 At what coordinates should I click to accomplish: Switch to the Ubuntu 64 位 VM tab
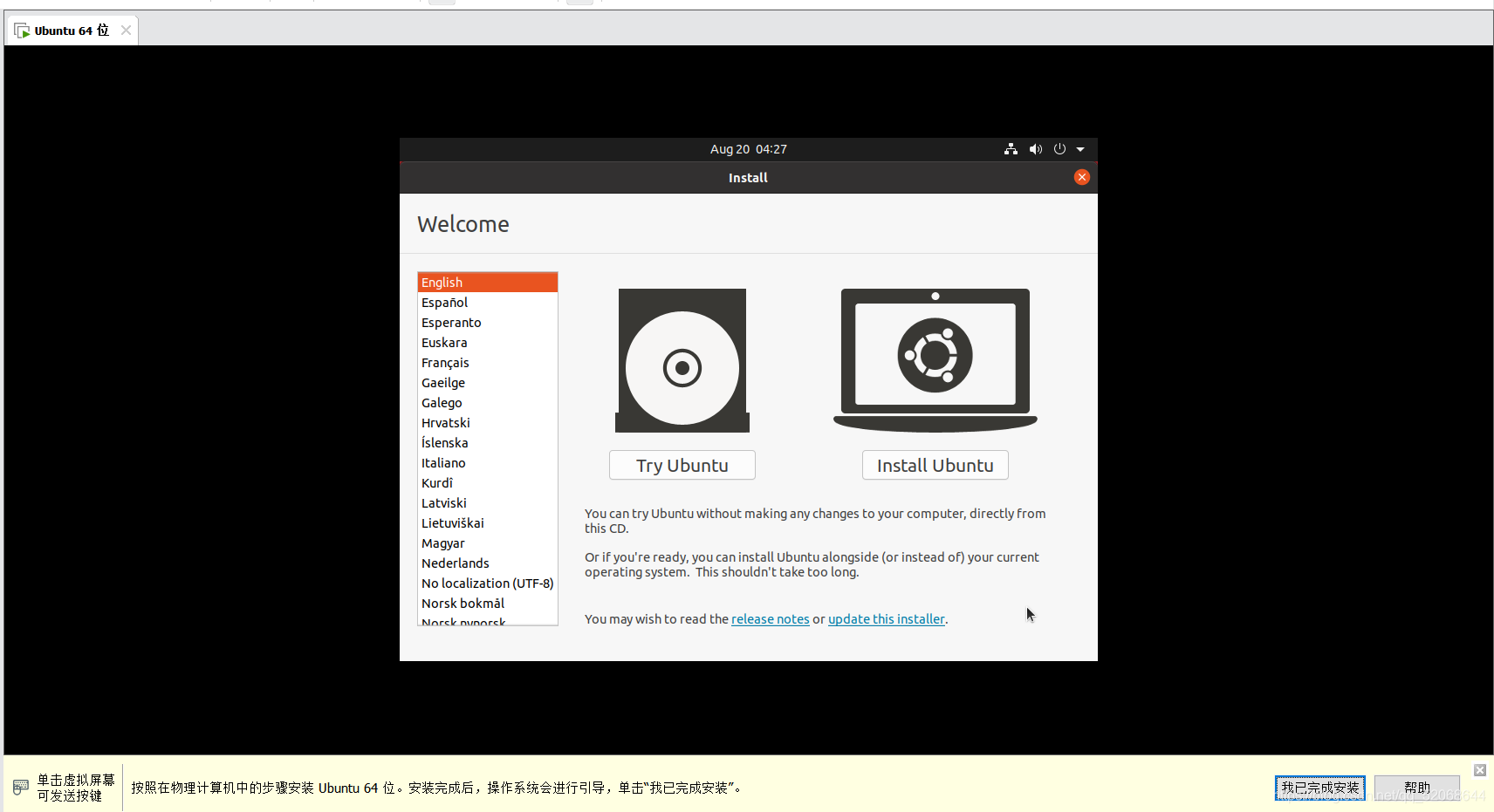[72, 31]
